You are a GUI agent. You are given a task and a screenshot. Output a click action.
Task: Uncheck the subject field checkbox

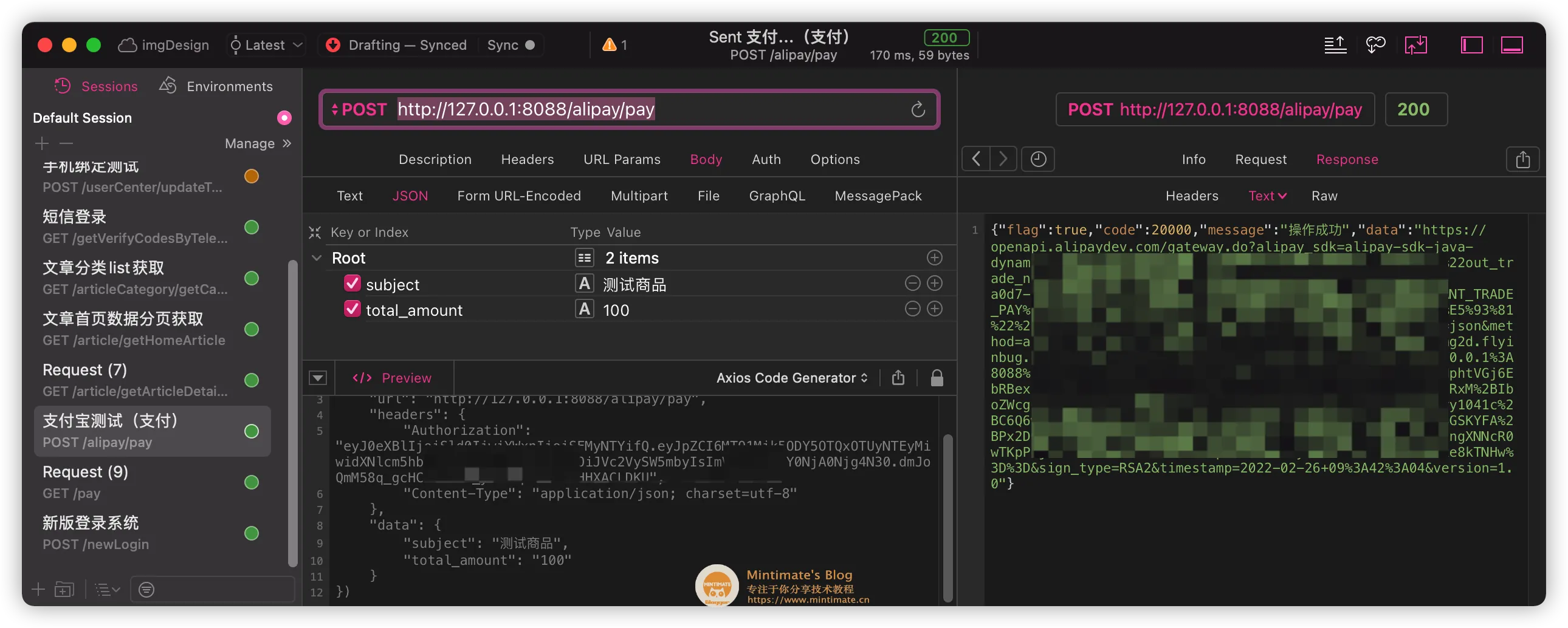pyautogui.click(x=352, y=284)
